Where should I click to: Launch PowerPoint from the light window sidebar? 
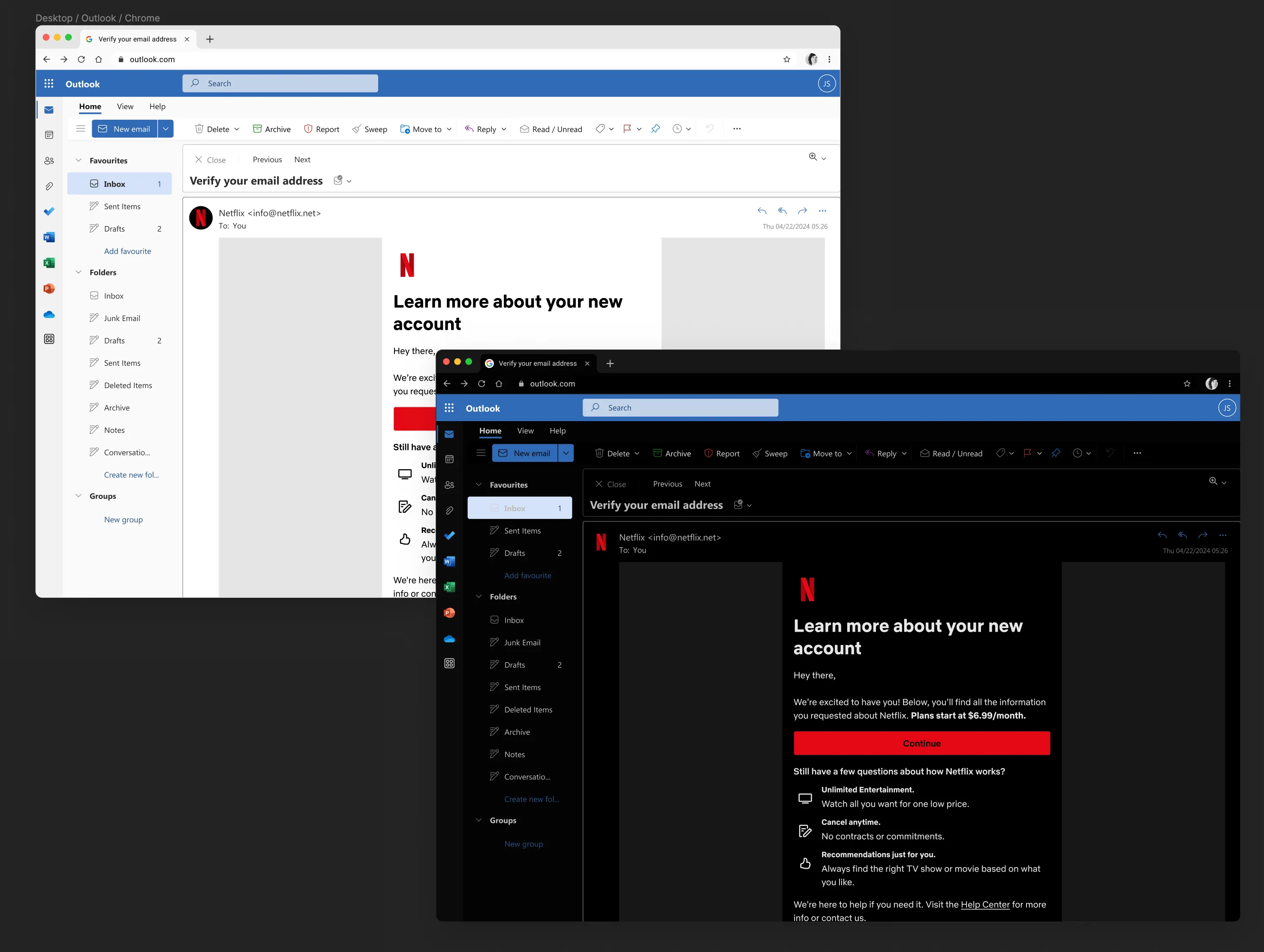pyautogui.click(x=49, y=289)
